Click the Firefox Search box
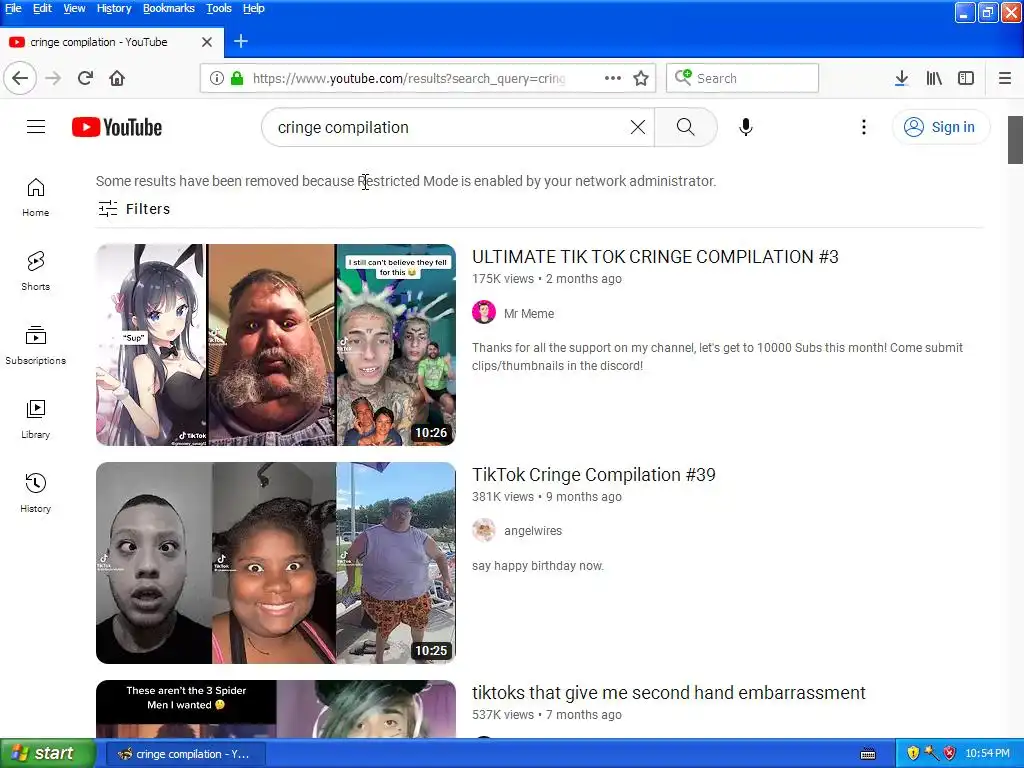The width and height of the screenshot is (1024, 768). click(x=743, y=78)
